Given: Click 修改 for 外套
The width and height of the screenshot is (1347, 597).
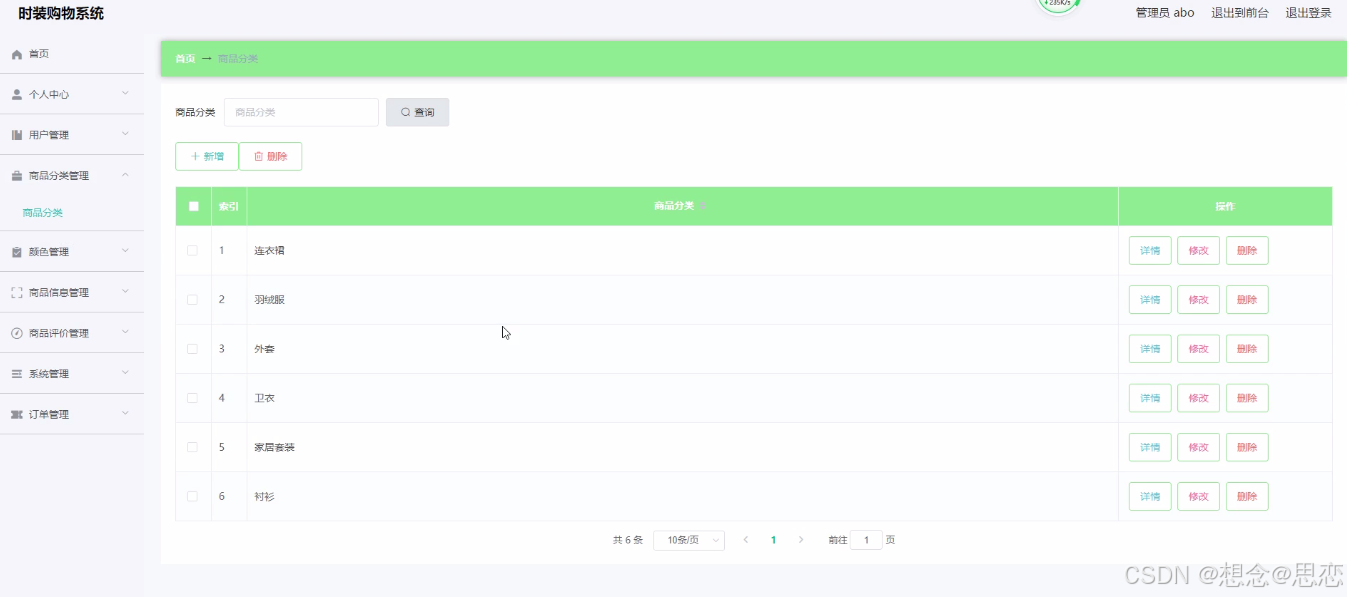Looking at the screenshot, I should pos(1198,349).
